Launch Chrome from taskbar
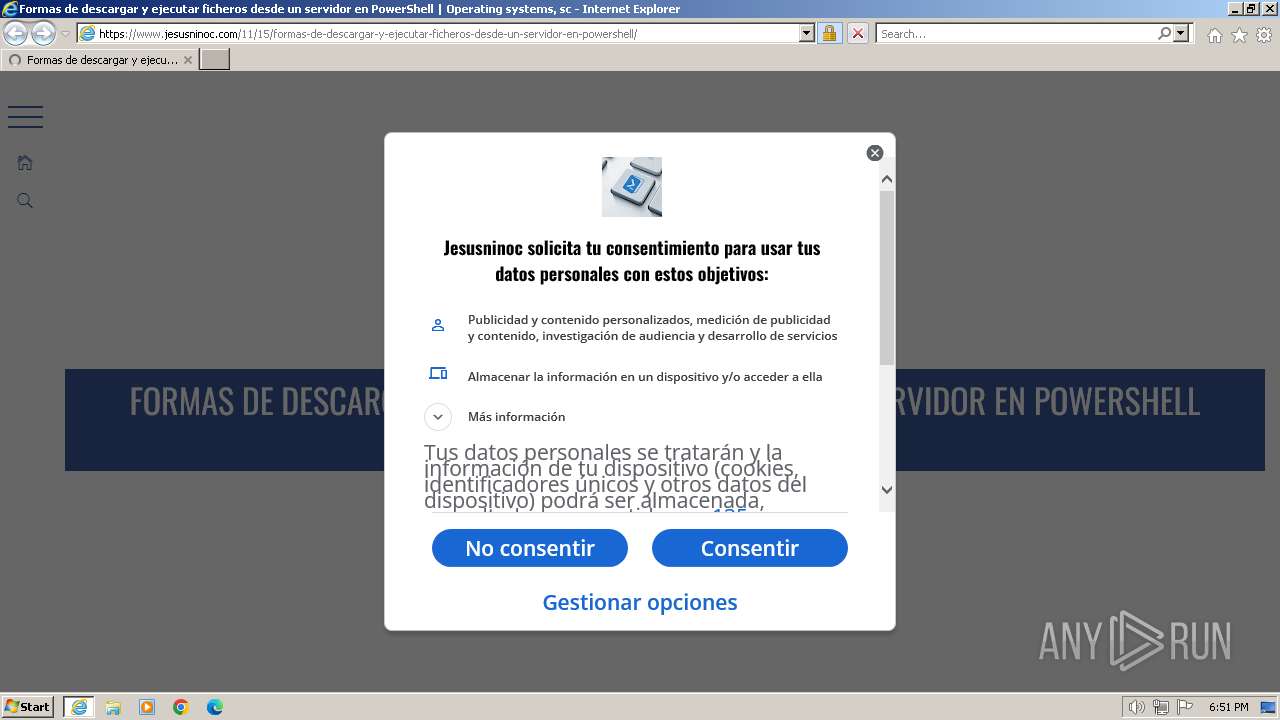The image size is (1280, 720). [181, 707]
